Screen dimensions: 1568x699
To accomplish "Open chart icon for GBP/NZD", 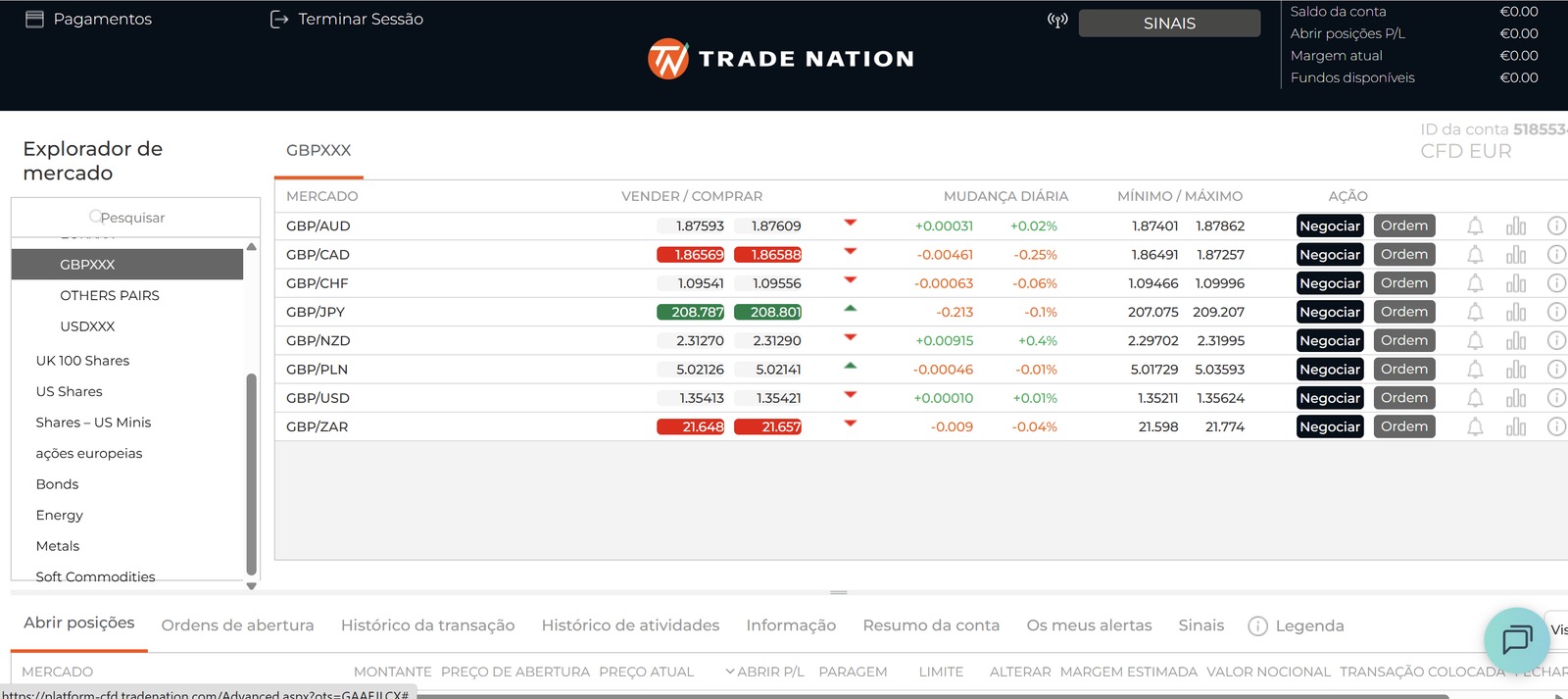I will click(x=1516, y=341).
